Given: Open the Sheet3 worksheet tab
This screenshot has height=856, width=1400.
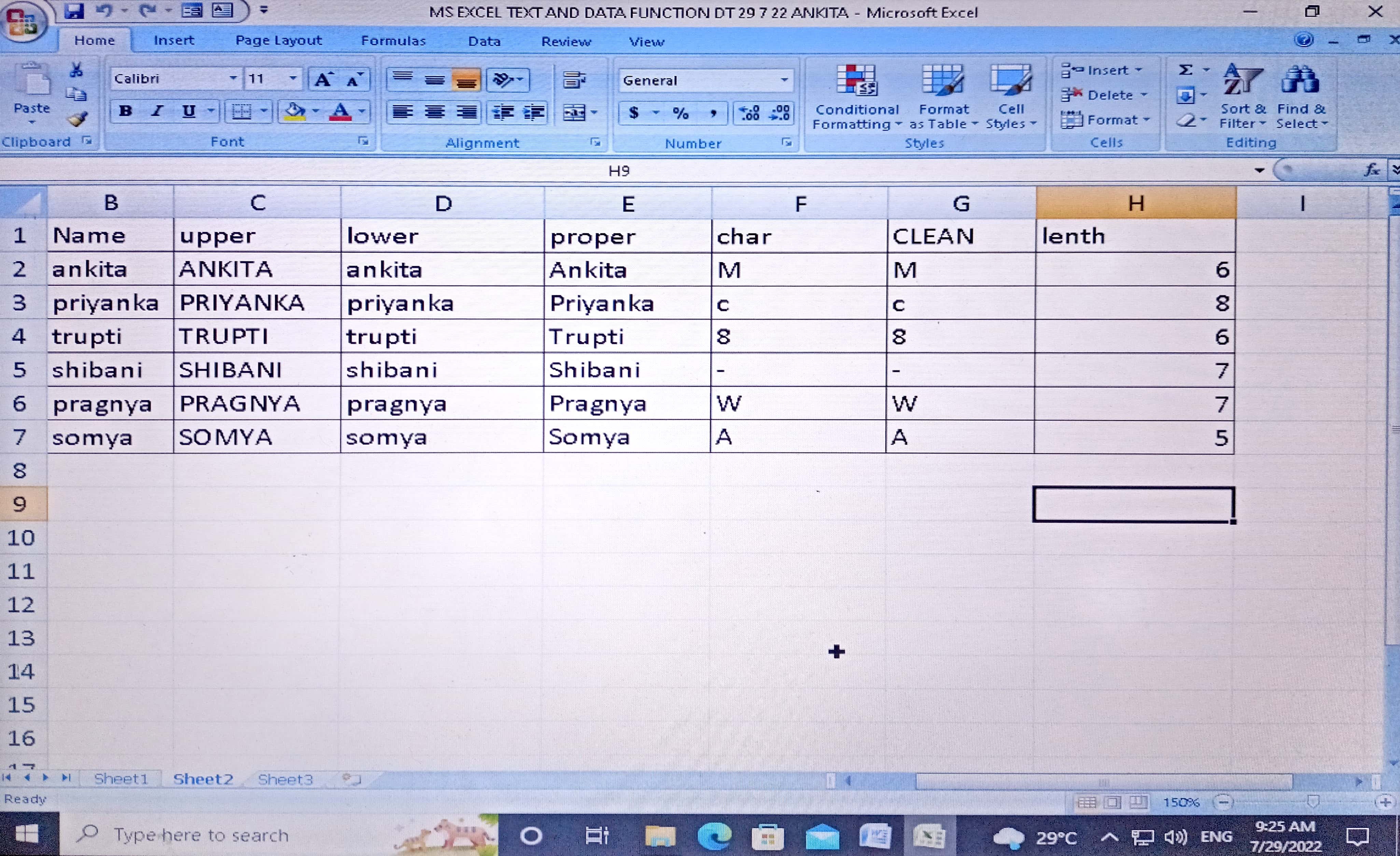Looking at the screenshot, I should coord(285,779).
